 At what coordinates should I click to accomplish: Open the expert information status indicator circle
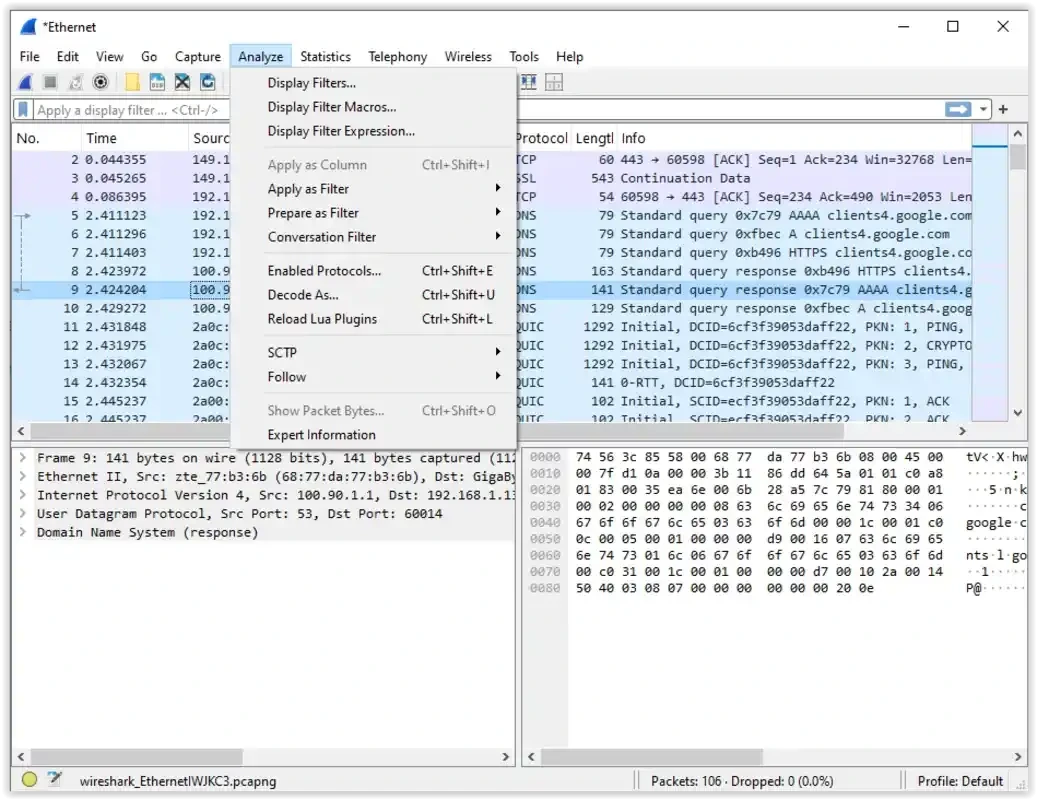29,780
